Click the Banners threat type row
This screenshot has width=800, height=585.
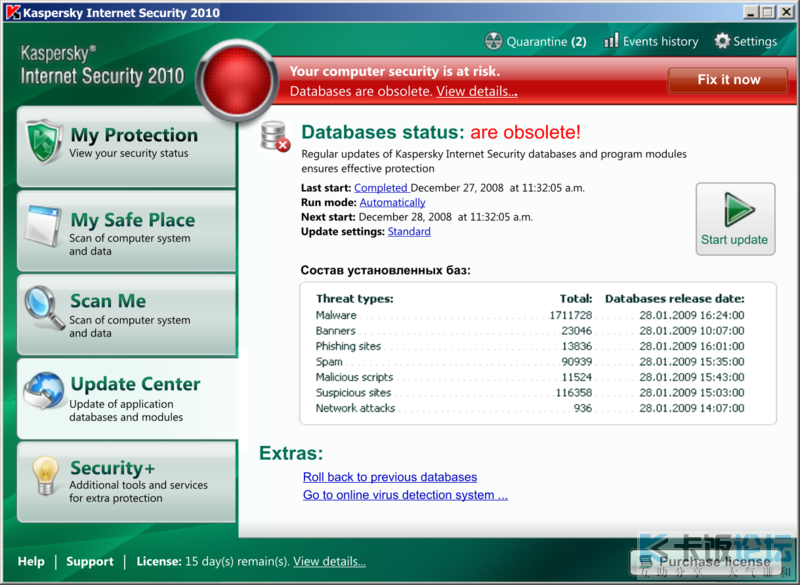point(530,330)
